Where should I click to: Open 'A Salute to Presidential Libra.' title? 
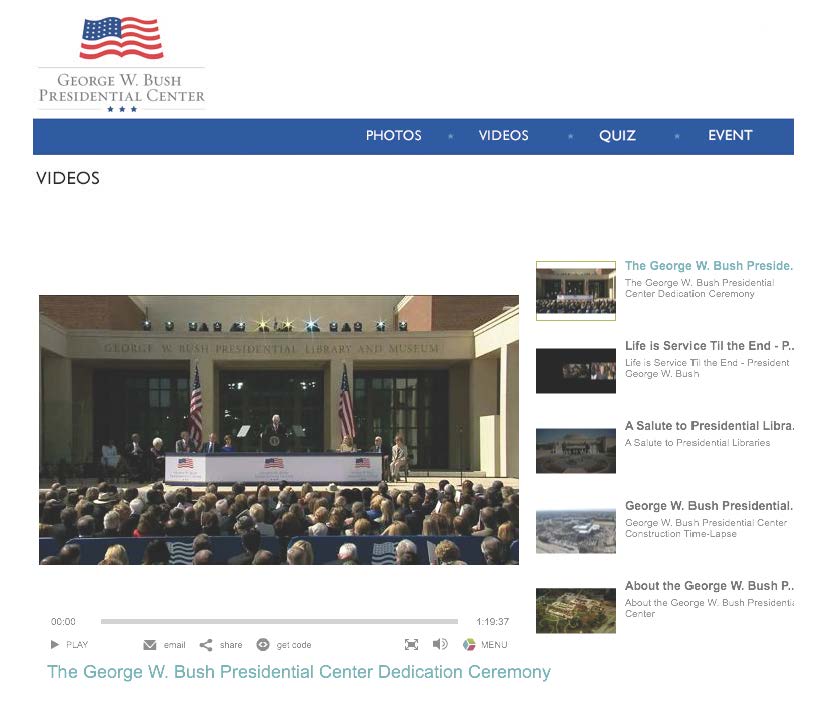pos(710,426)
